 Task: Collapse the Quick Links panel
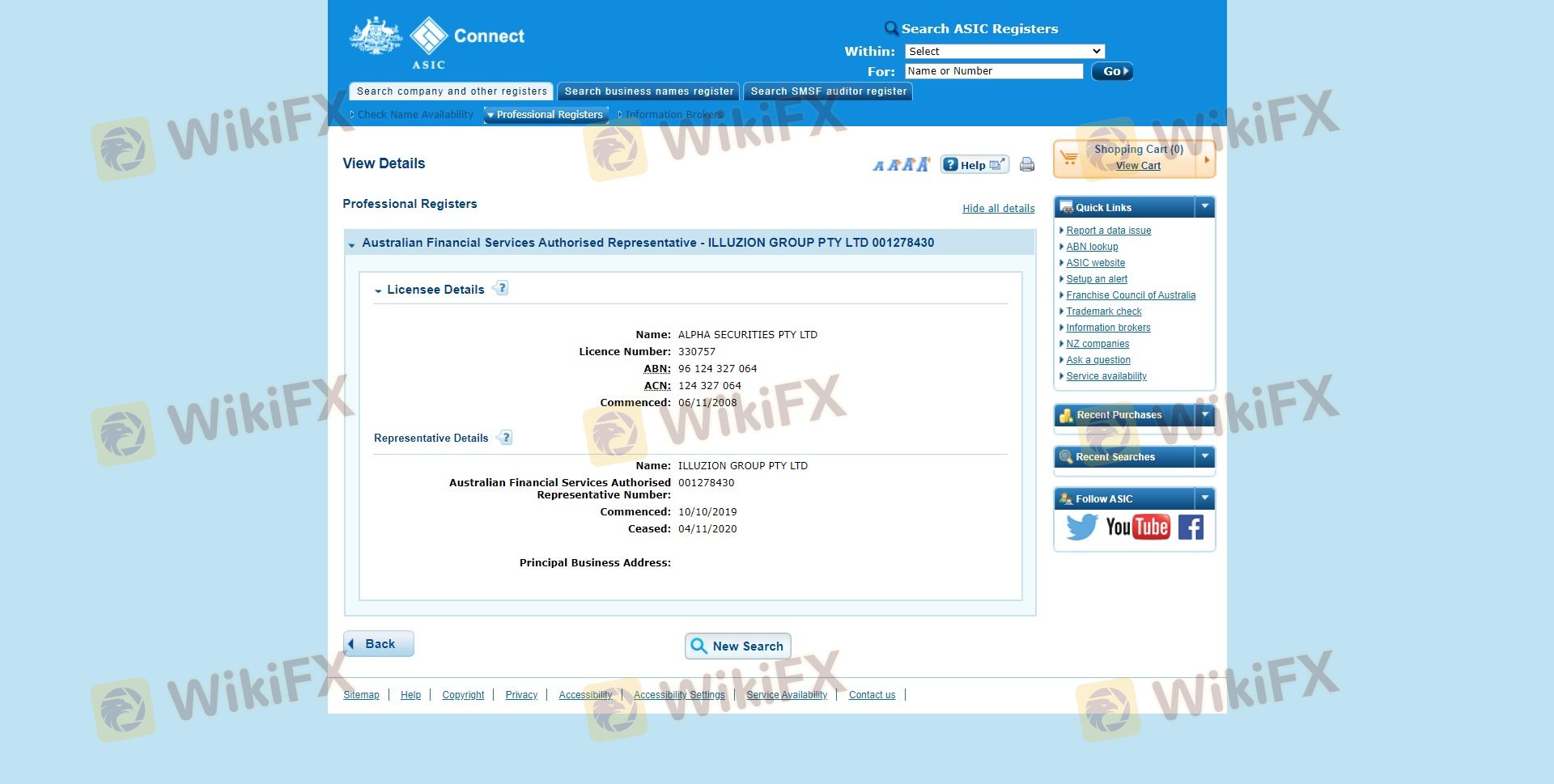(x=1204, y=207)
